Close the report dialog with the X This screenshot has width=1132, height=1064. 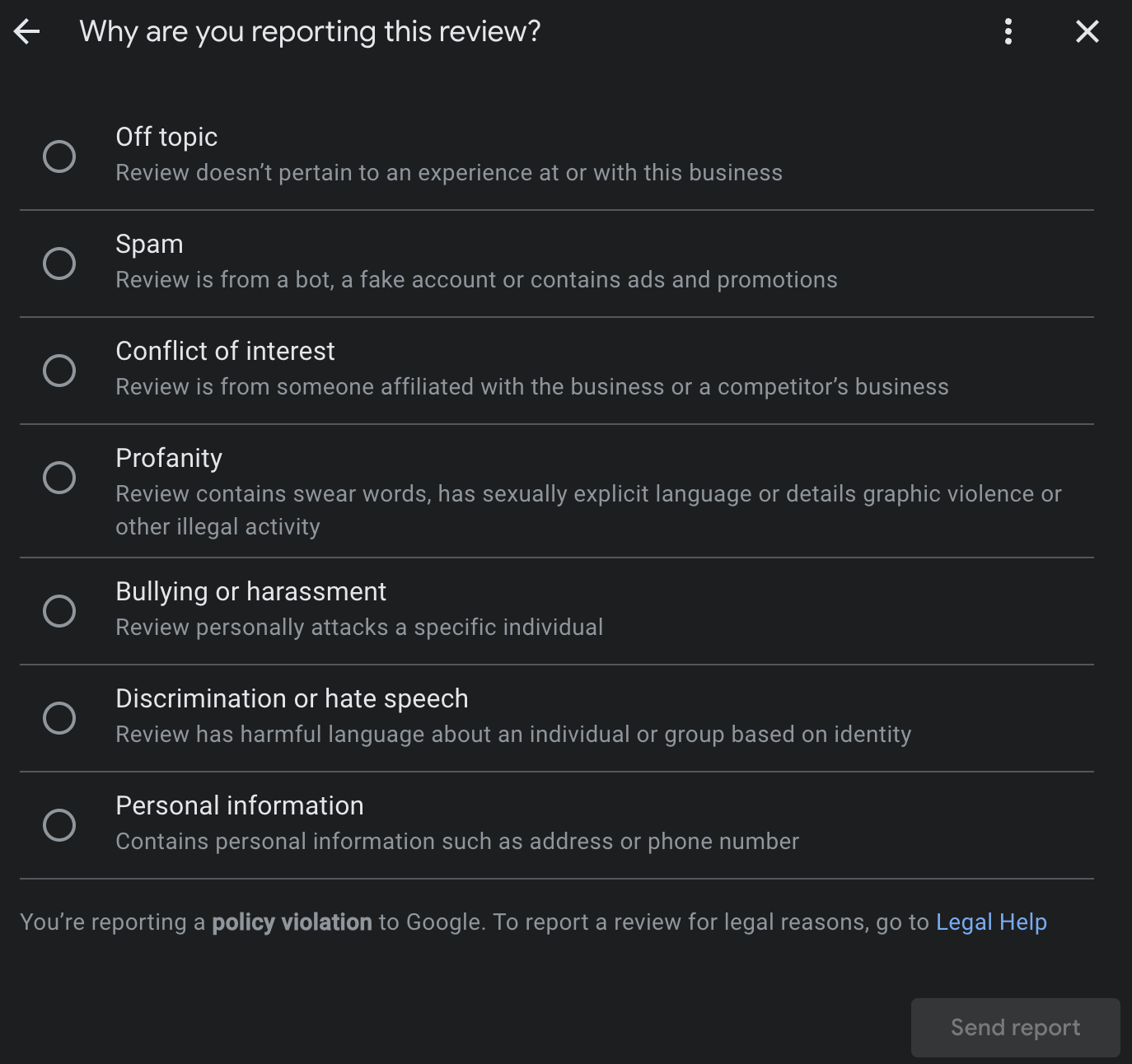coord(1087,31)
